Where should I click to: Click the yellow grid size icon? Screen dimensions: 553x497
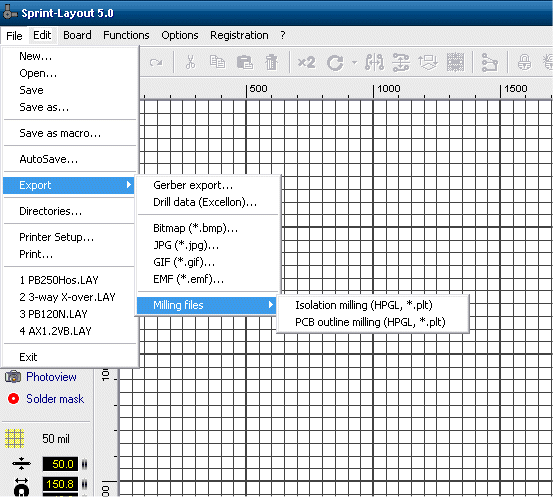(14, 438)
